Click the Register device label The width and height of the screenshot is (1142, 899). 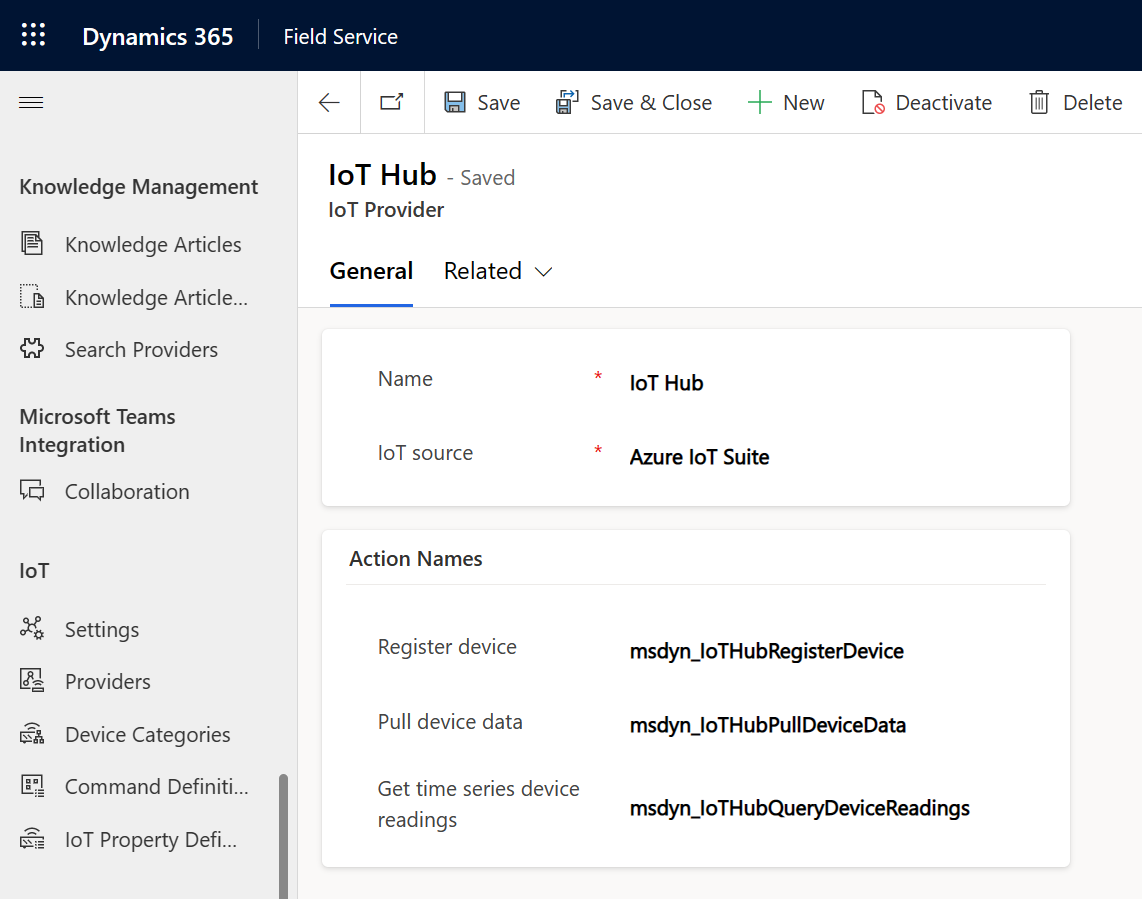click(447, 647)
